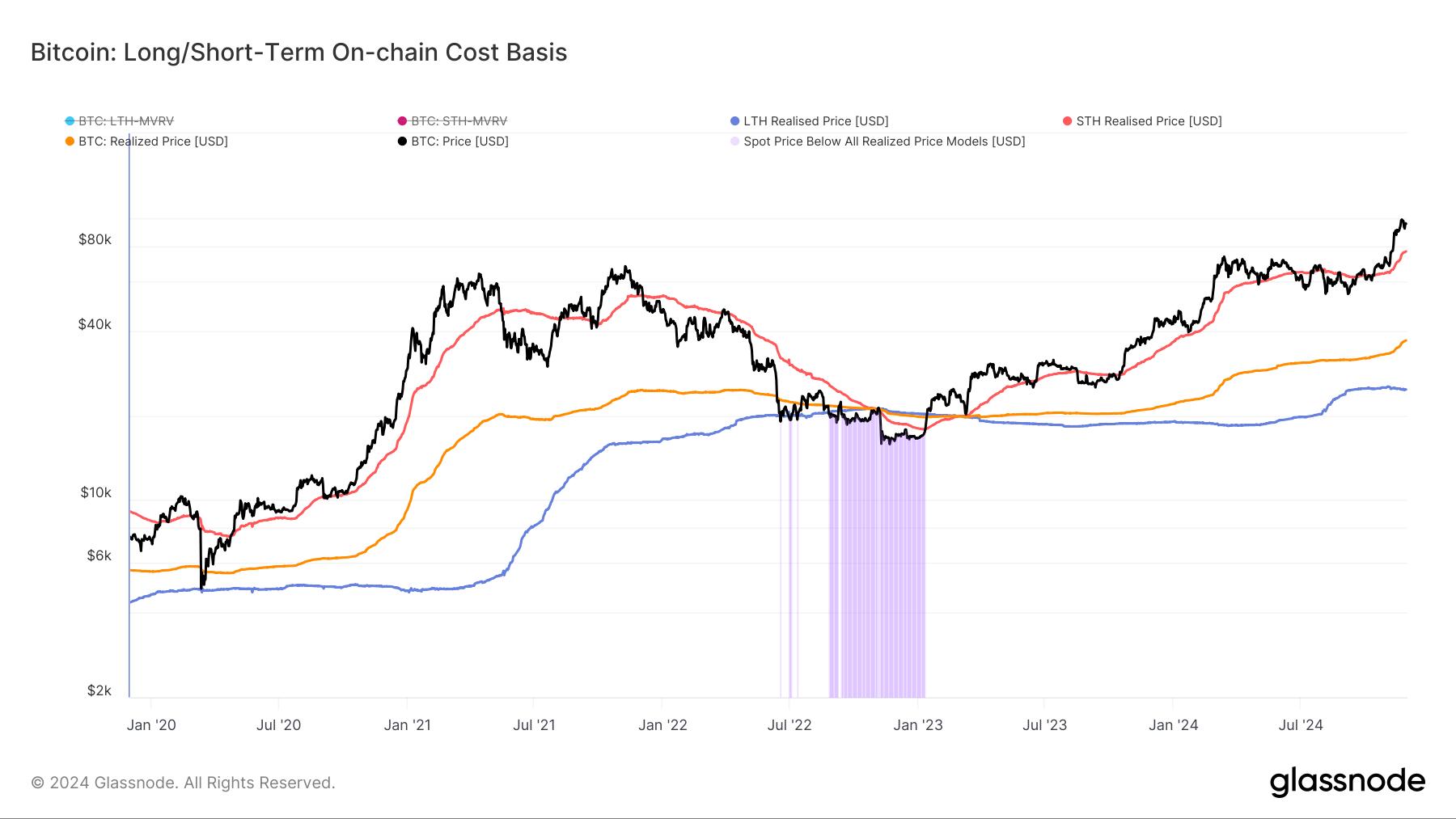Image resolution: width=1456 pixels, height=819 pixels.
Task: Click the orange BTC: Realized Price legend dot
Action: coord(70,141)
